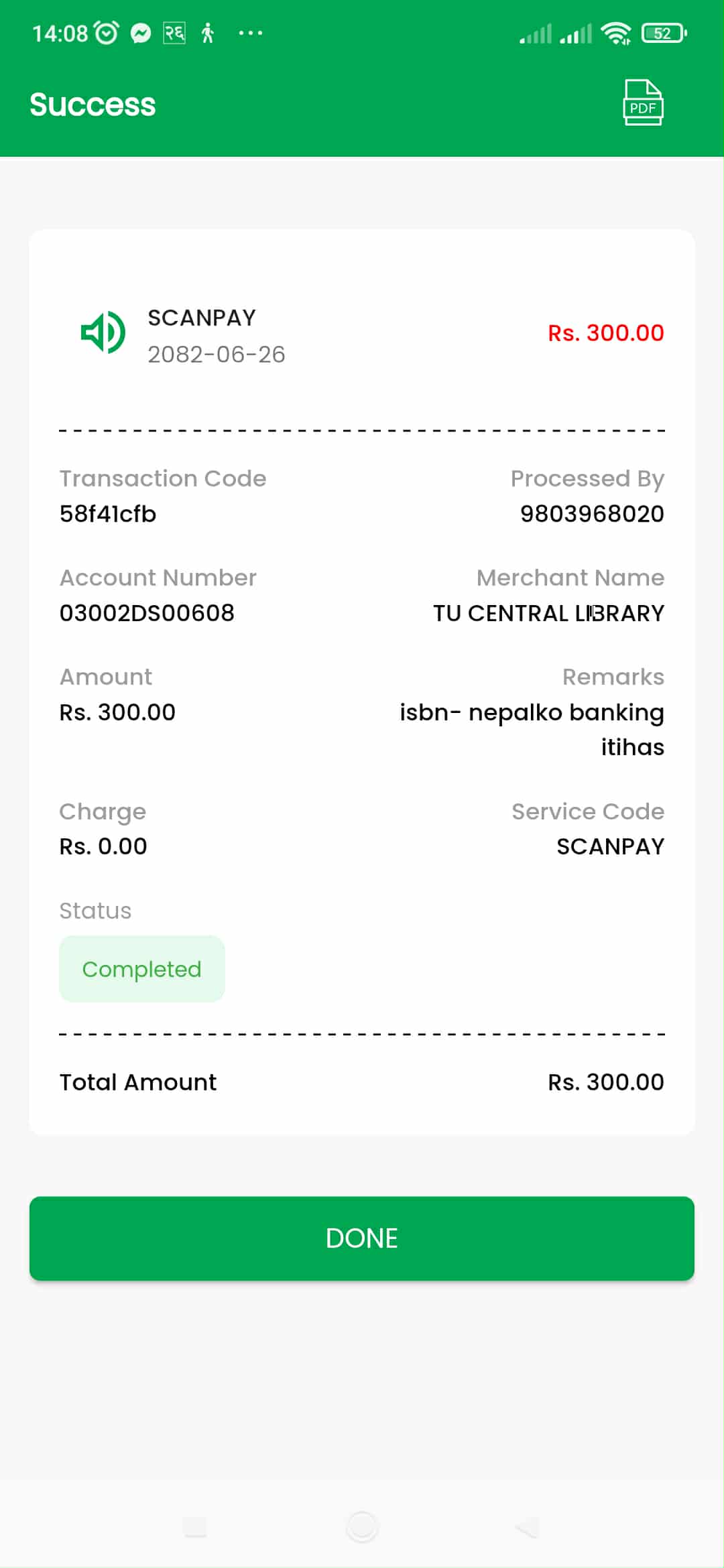Tap the battery level indicator
This screenshot has width=724, height=1568.
click(x=664, y=33)
